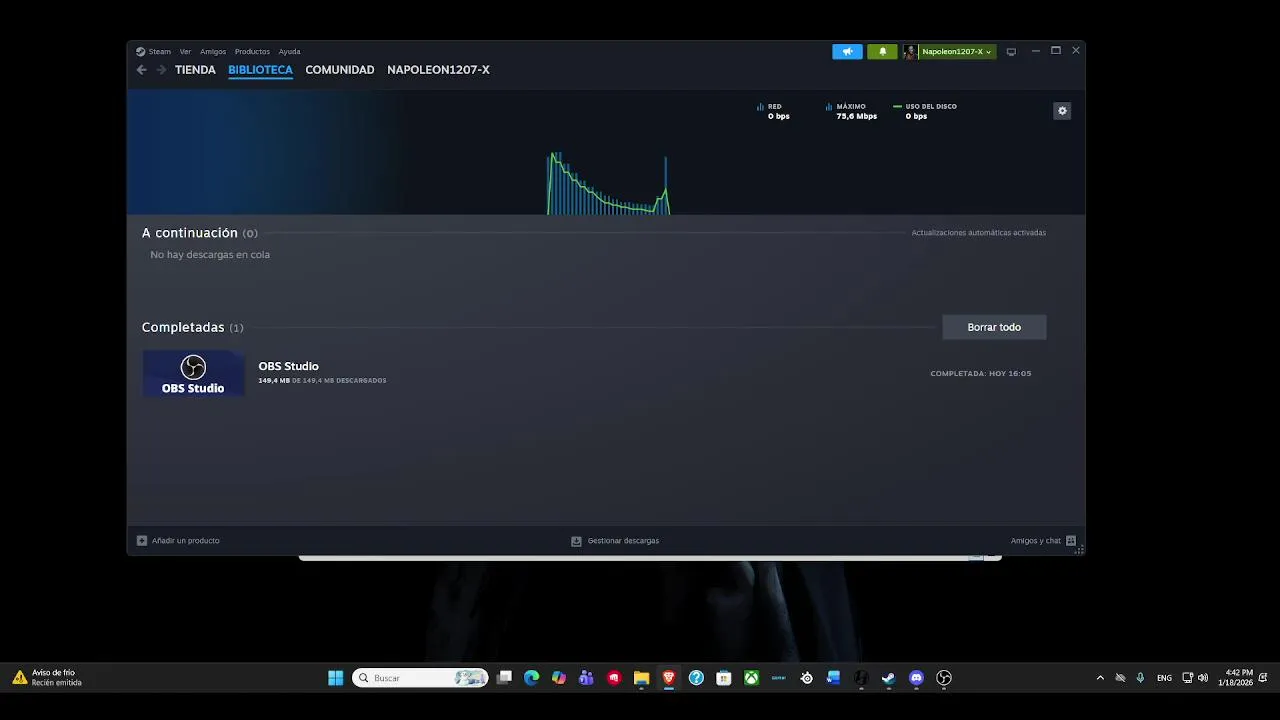Click the ENG language indicator
Screen dimensions: 1280x720
click(x=1164, y=678)
